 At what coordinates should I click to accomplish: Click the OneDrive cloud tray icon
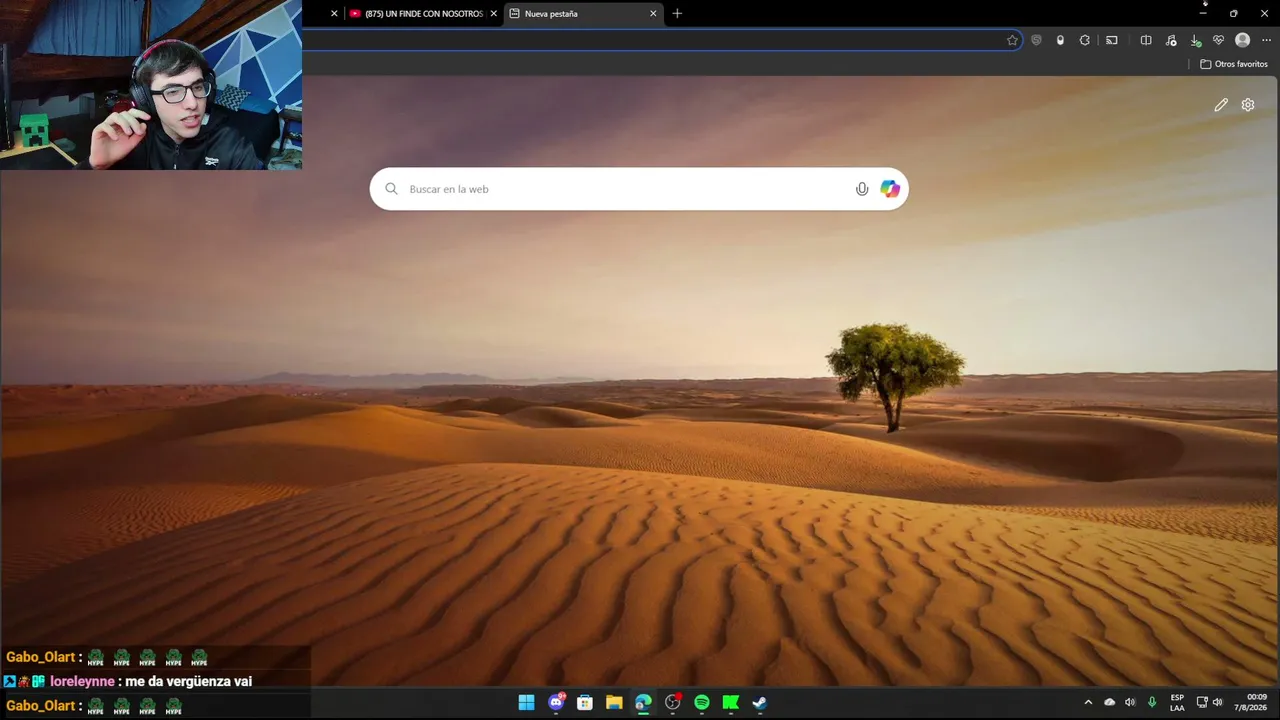tap(1109, 703)
